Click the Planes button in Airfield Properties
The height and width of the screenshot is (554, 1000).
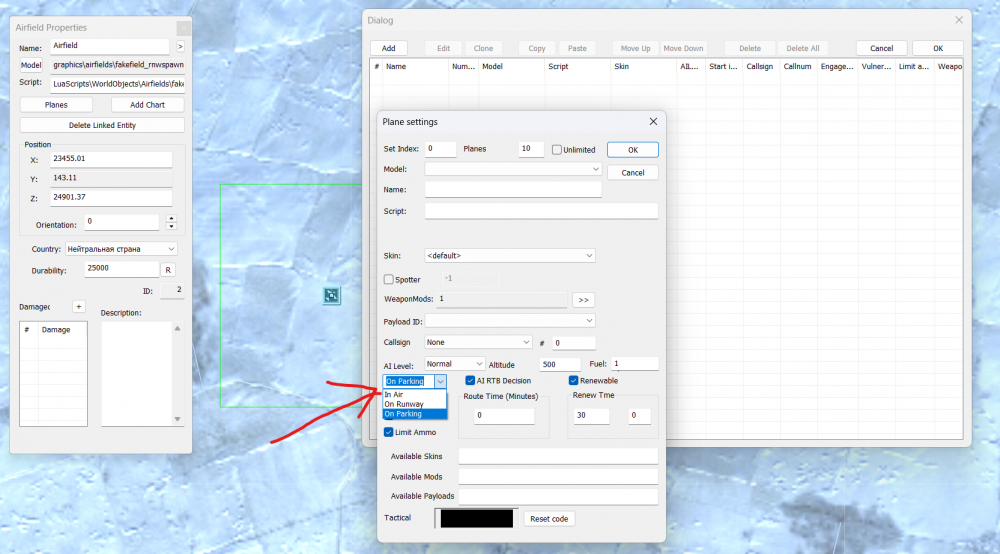pyautogui.click(x=56, y=105)
